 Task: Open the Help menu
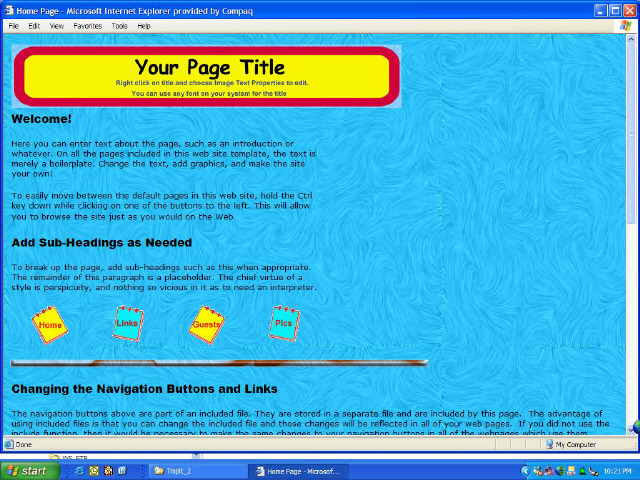[144, 26]
